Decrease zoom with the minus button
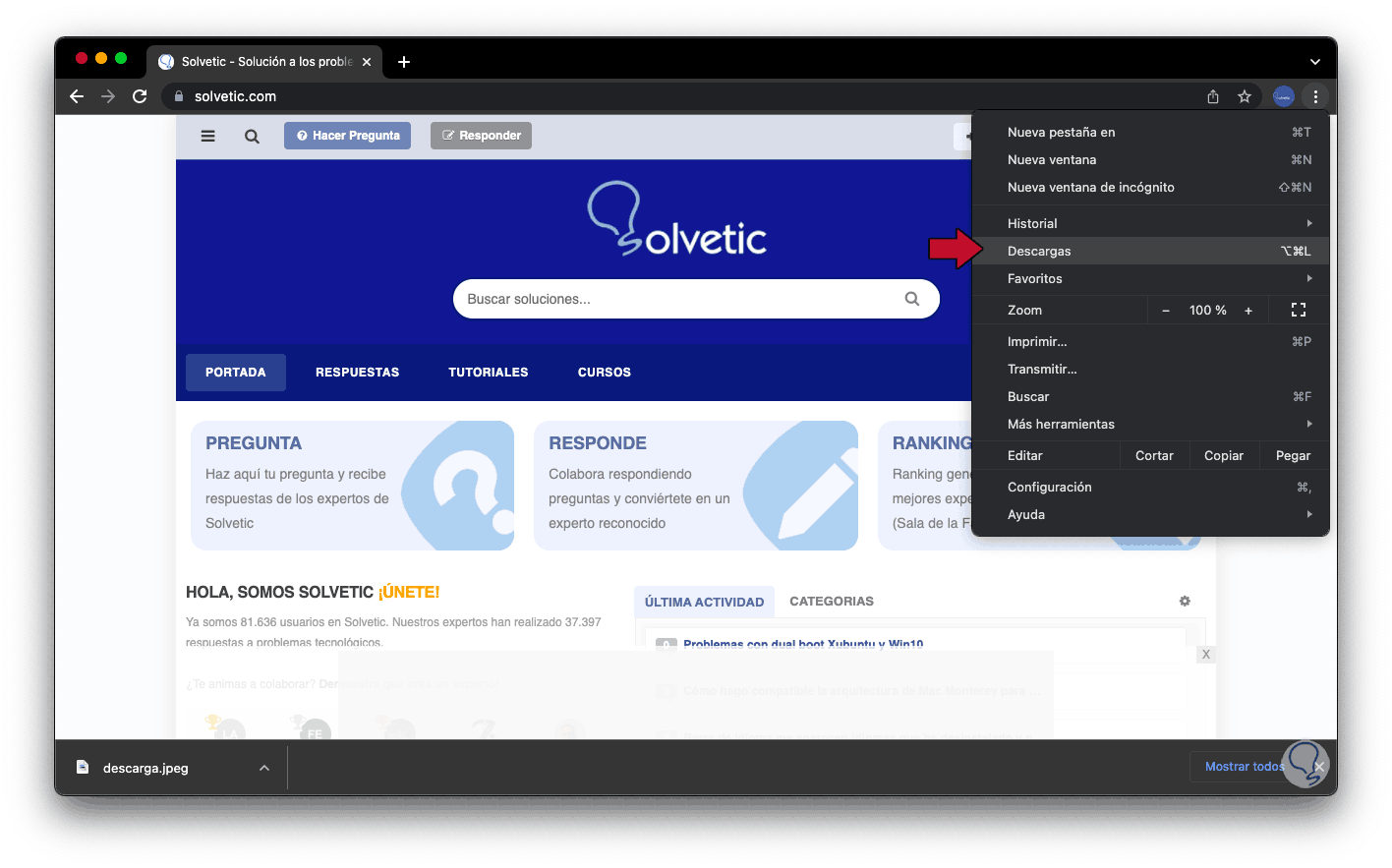 (1166, 311)
